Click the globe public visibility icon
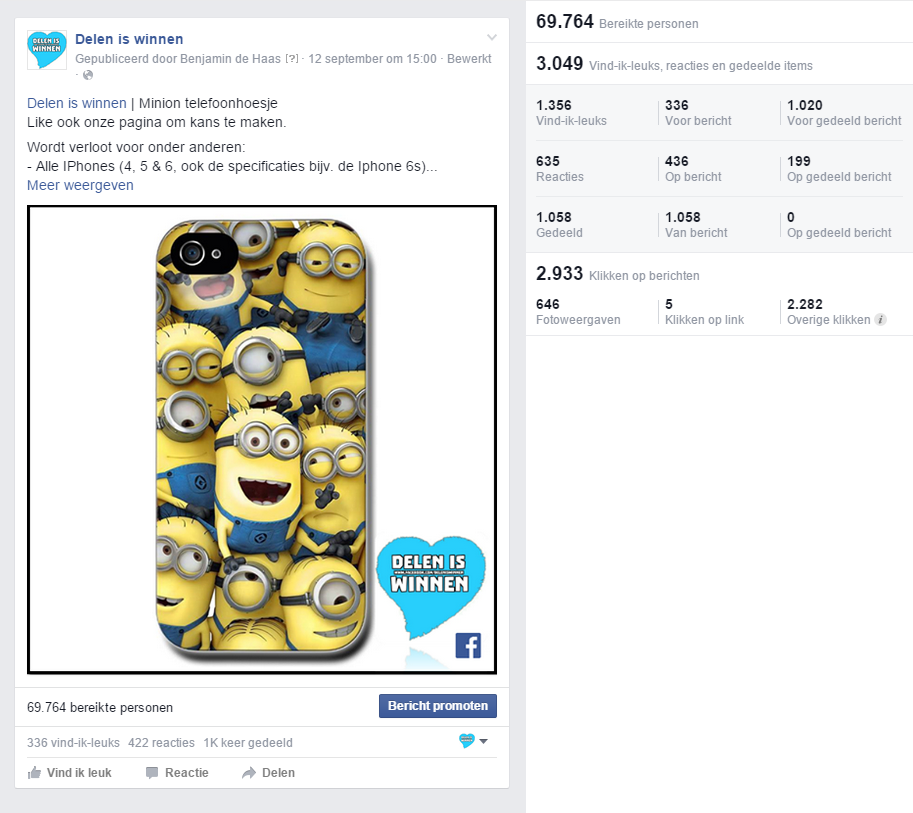The height and width of the screenshot is (813, 913). (88, 75)
